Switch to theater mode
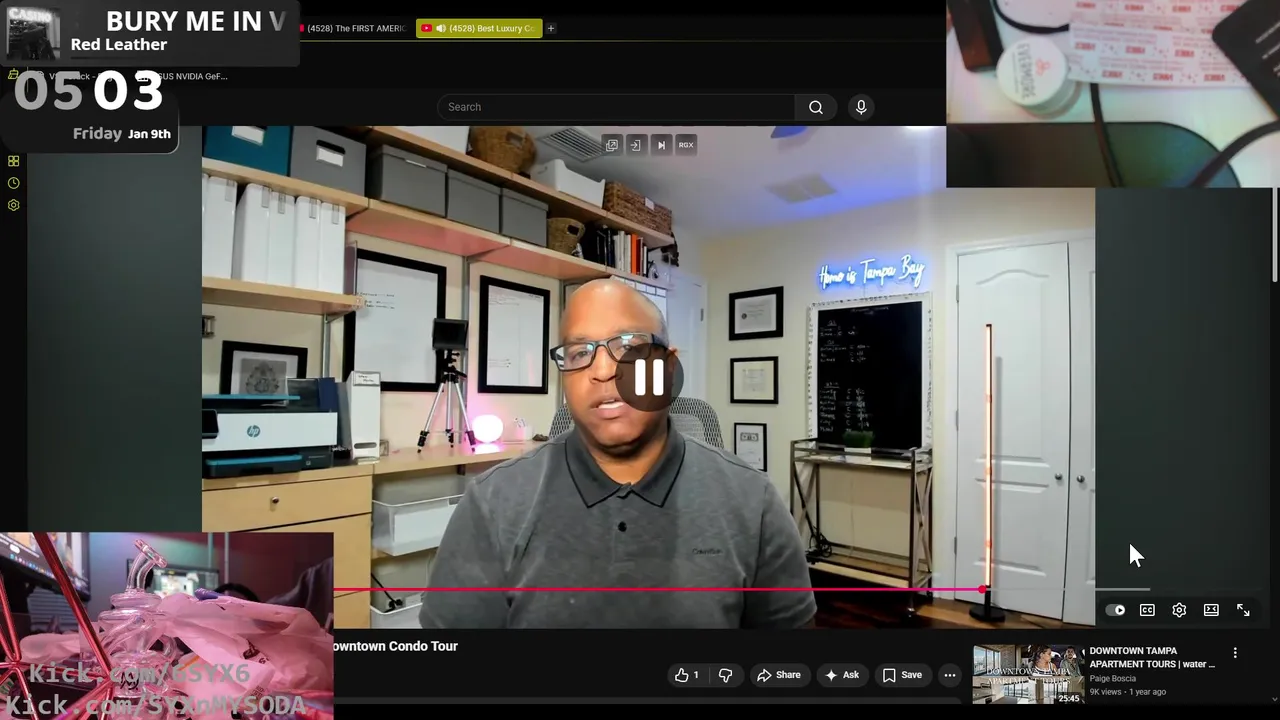 tap(1211, 610)
